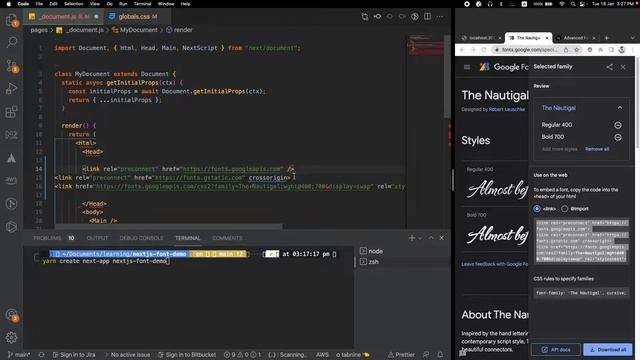Open the Accounts icon in the activity bar
The height and width of the screenshot is (360, 640).
point(11,315)
